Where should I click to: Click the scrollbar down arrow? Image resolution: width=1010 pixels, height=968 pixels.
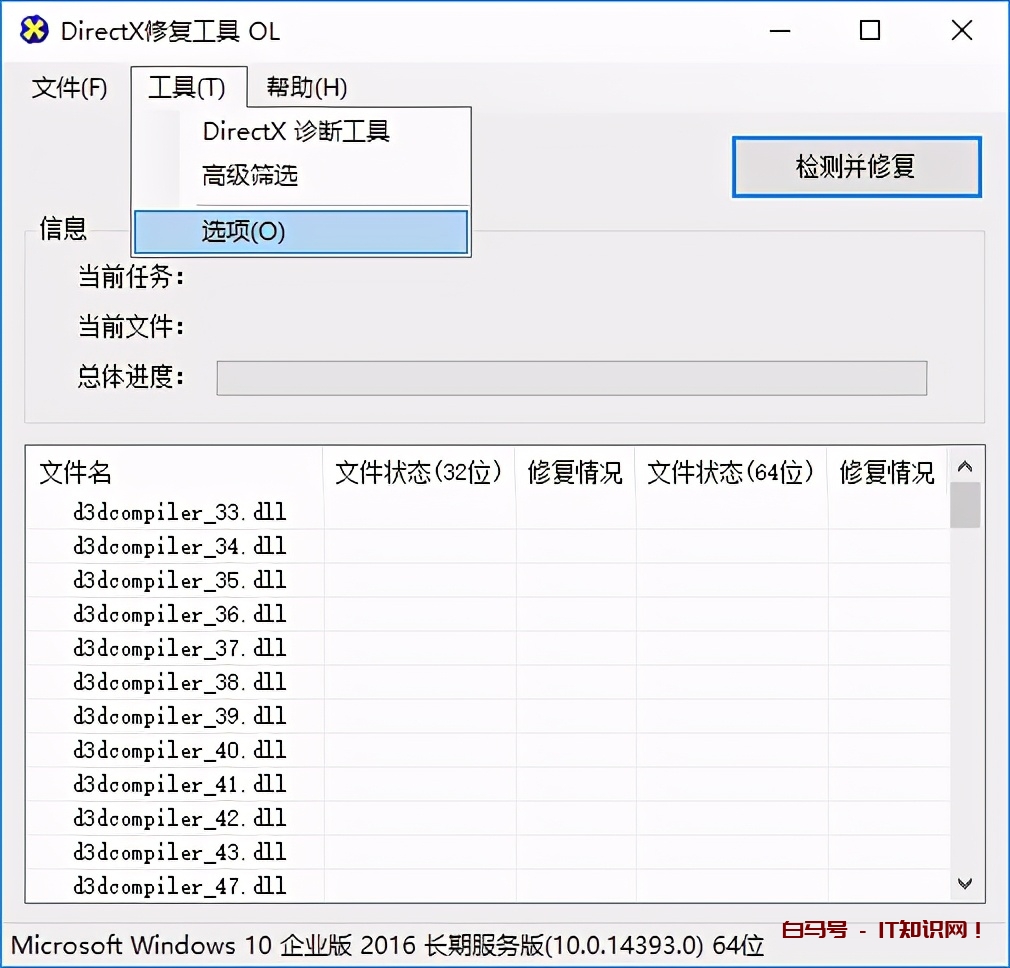click(x=964, y=883)
